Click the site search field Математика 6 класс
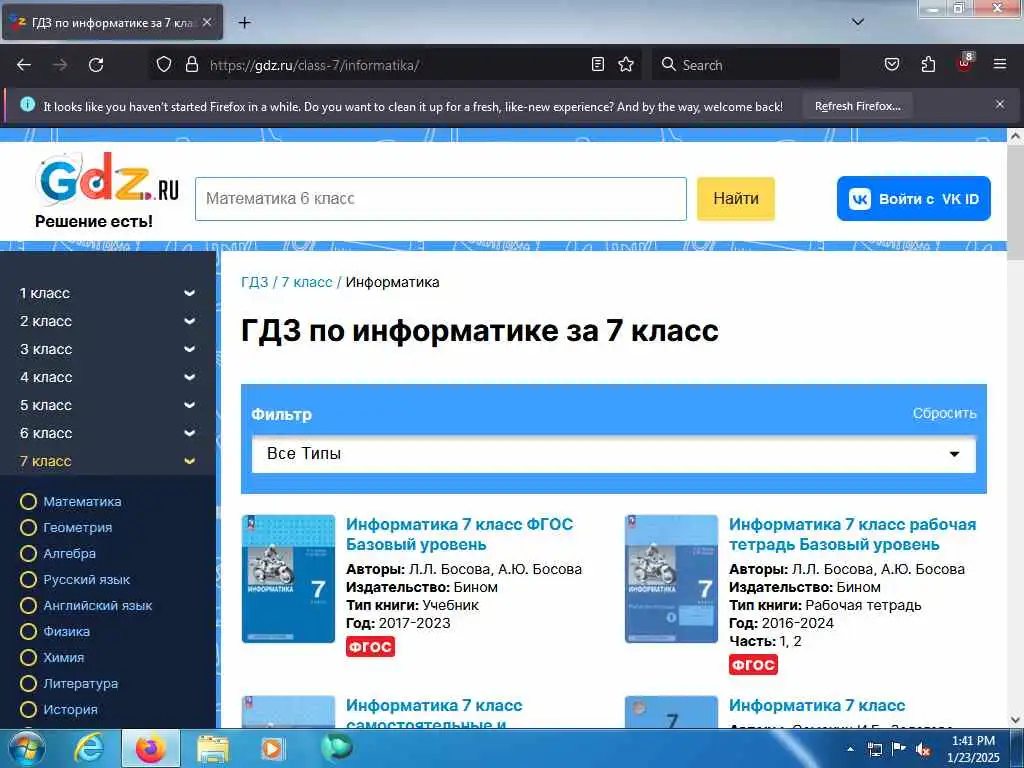 coord(441,199)
